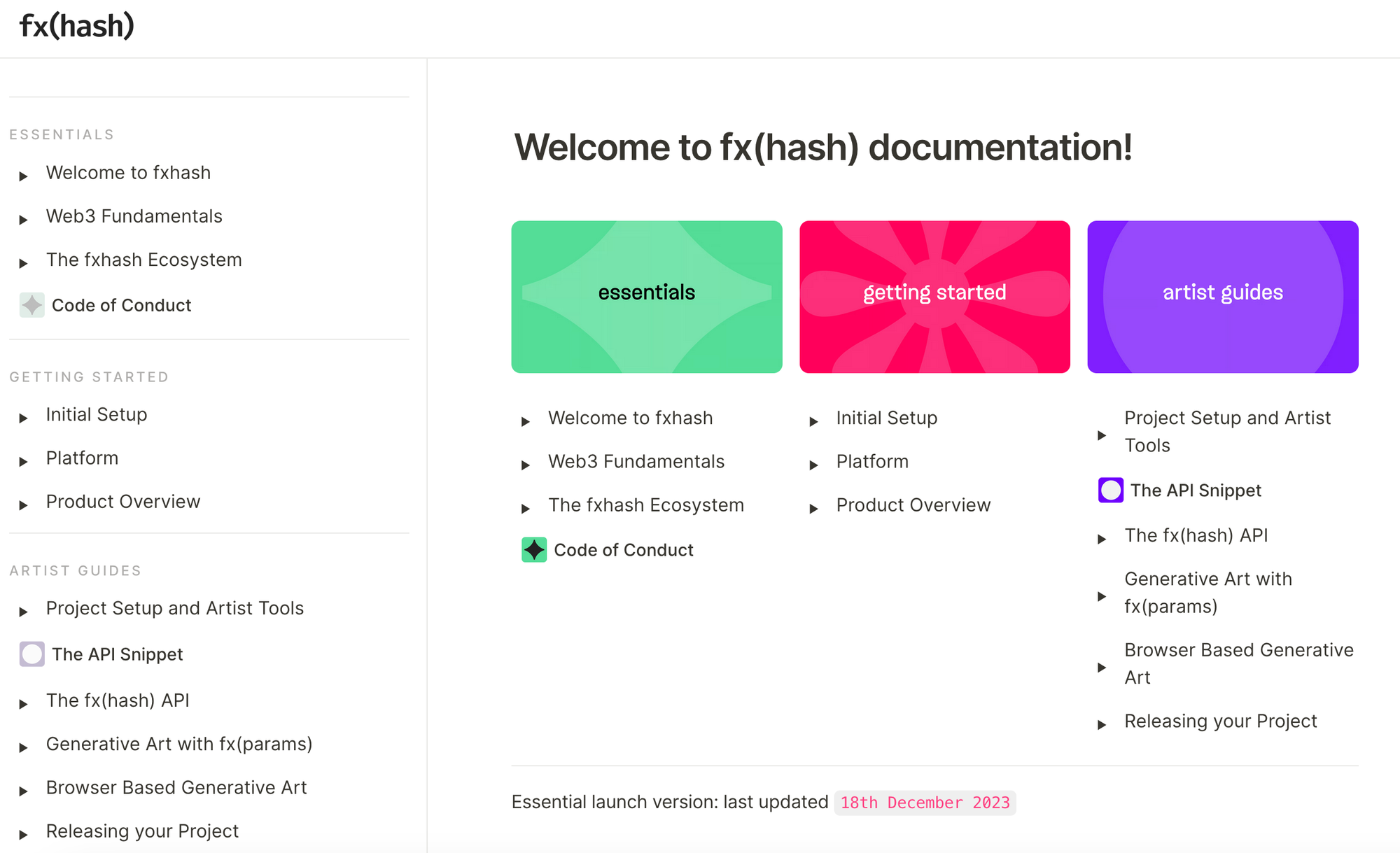This screenshot has width=1400, height=853.
Task: Open Generative Art with fx(params) in sidebar
Action: pyautogui.click(x=179, y=744)
